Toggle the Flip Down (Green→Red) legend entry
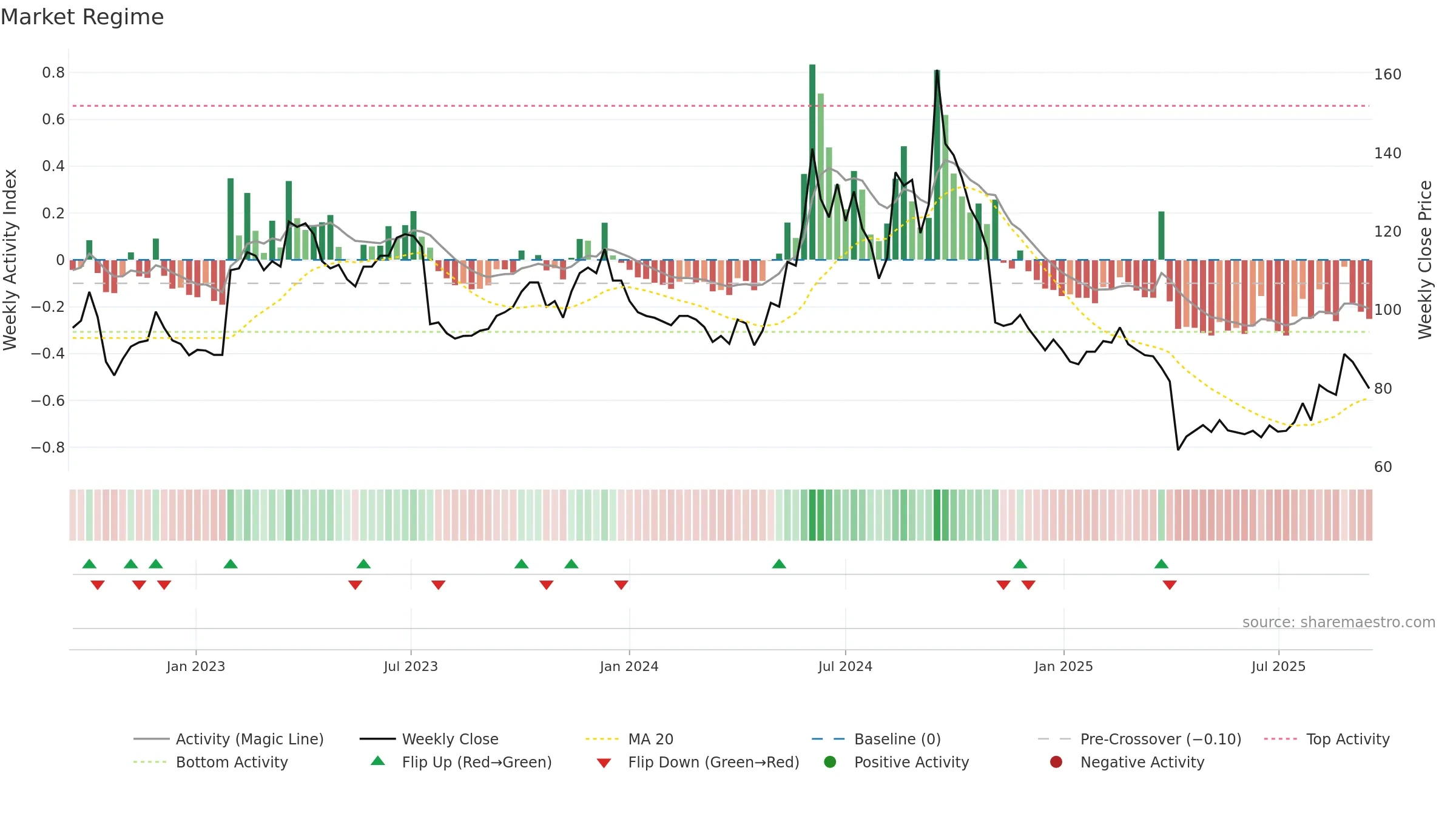1456x819 pixels. coord(698,762)
